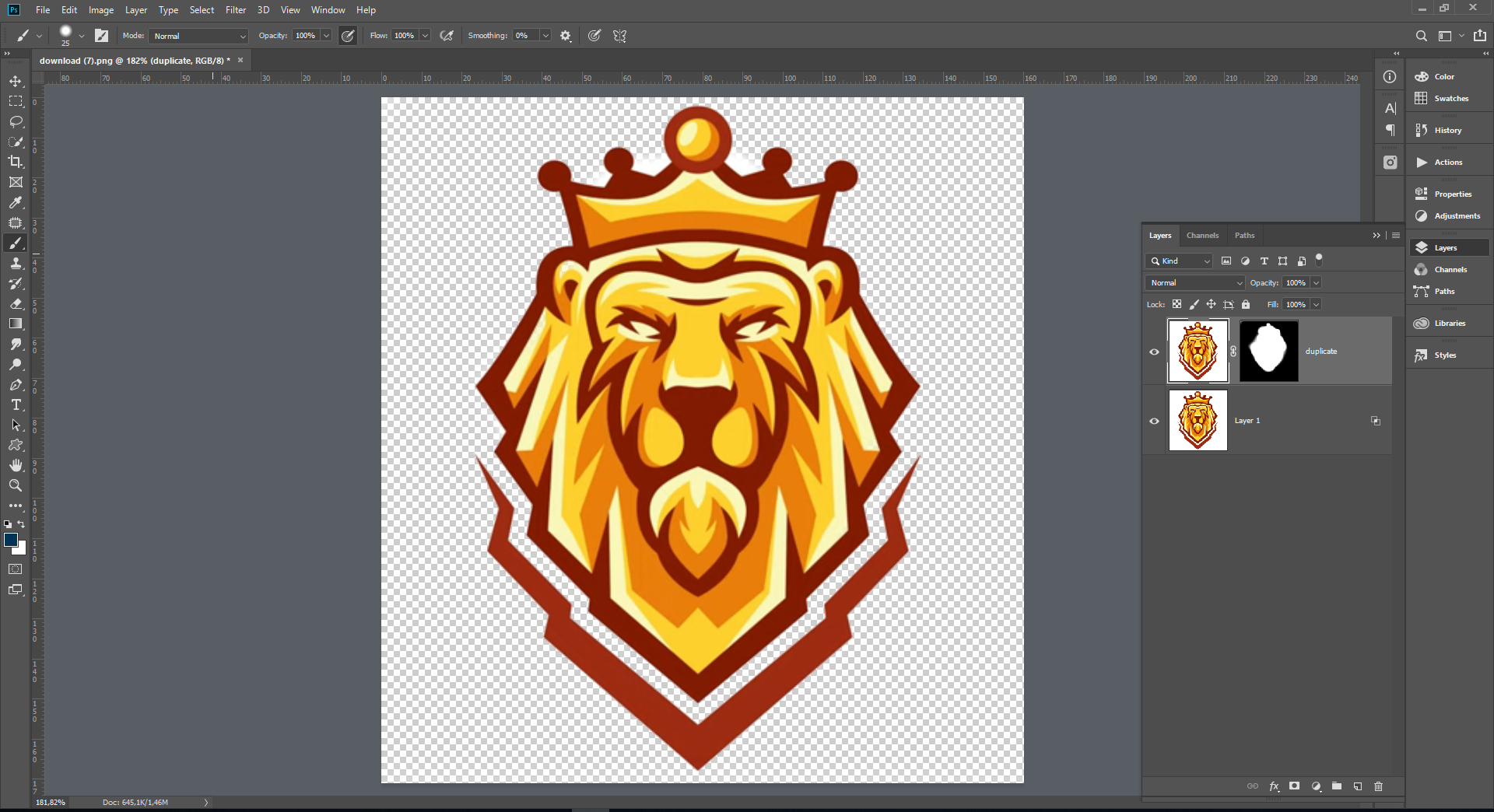Open the layer blend mode dropdown
Image resolution: width=1494 pixels, height=812 pixels.
1195,283
